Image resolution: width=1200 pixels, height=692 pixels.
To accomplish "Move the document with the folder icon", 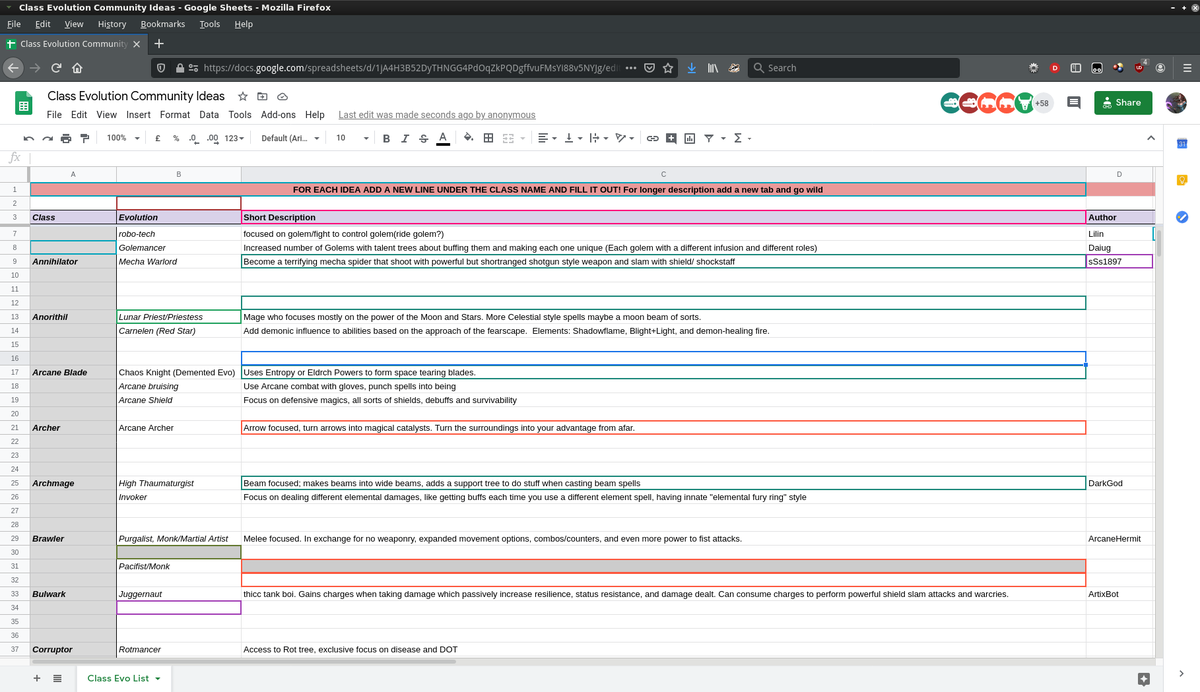I will click(263, 96).
